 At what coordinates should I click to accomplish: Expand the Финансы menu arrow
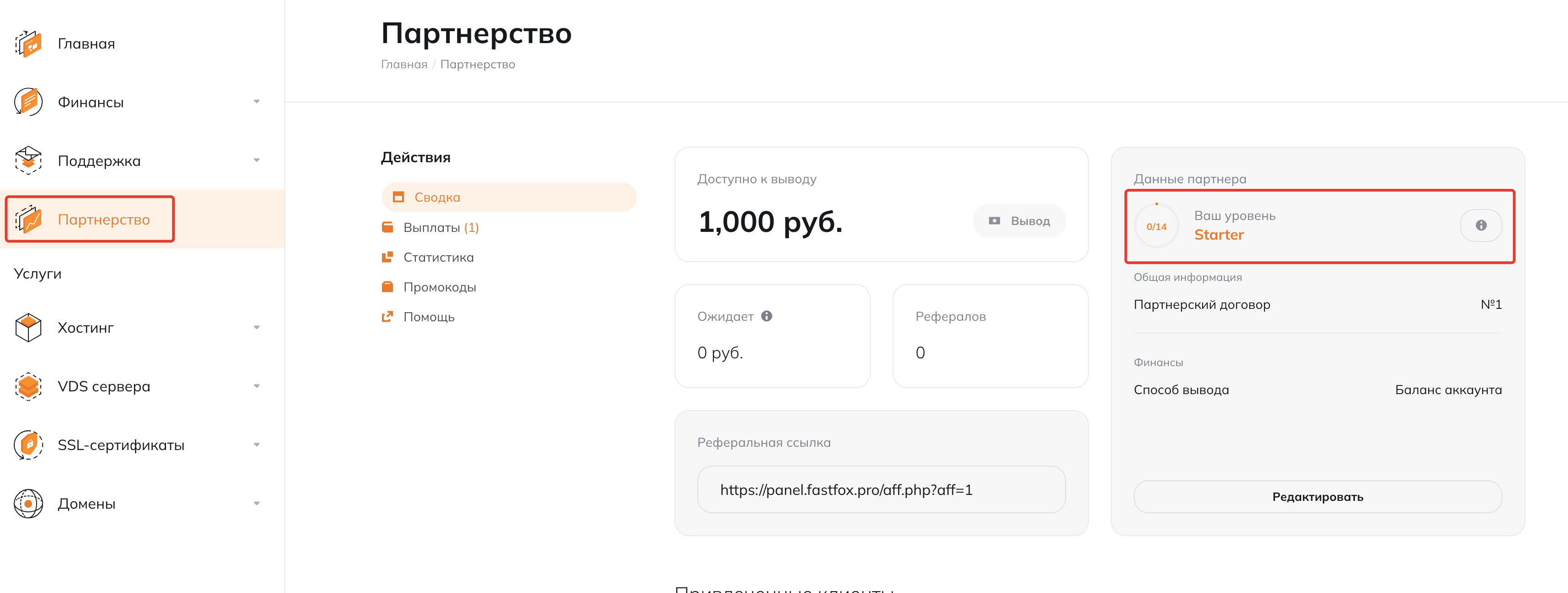pos(257,102)
